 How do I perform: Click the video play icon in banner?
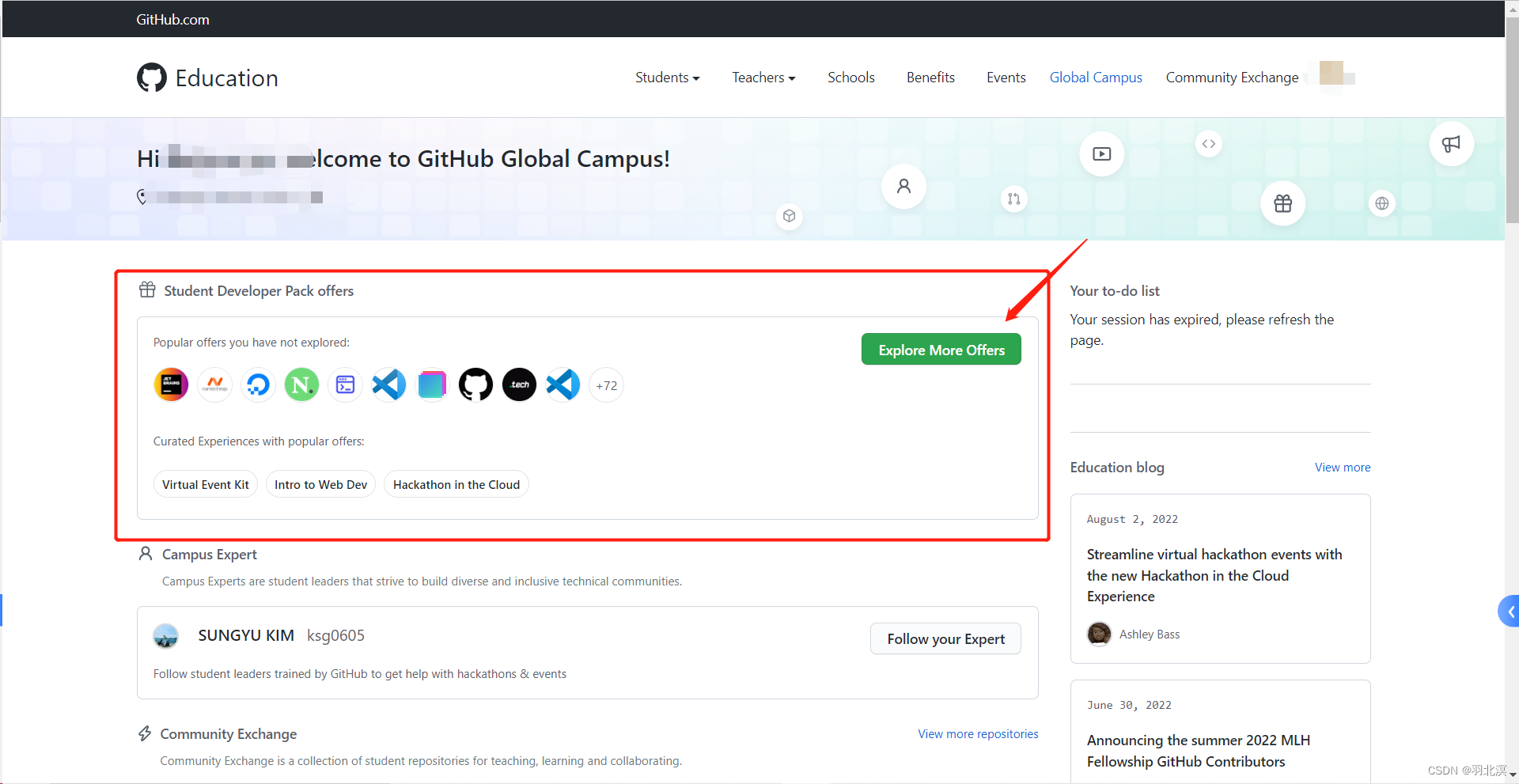1100,154
